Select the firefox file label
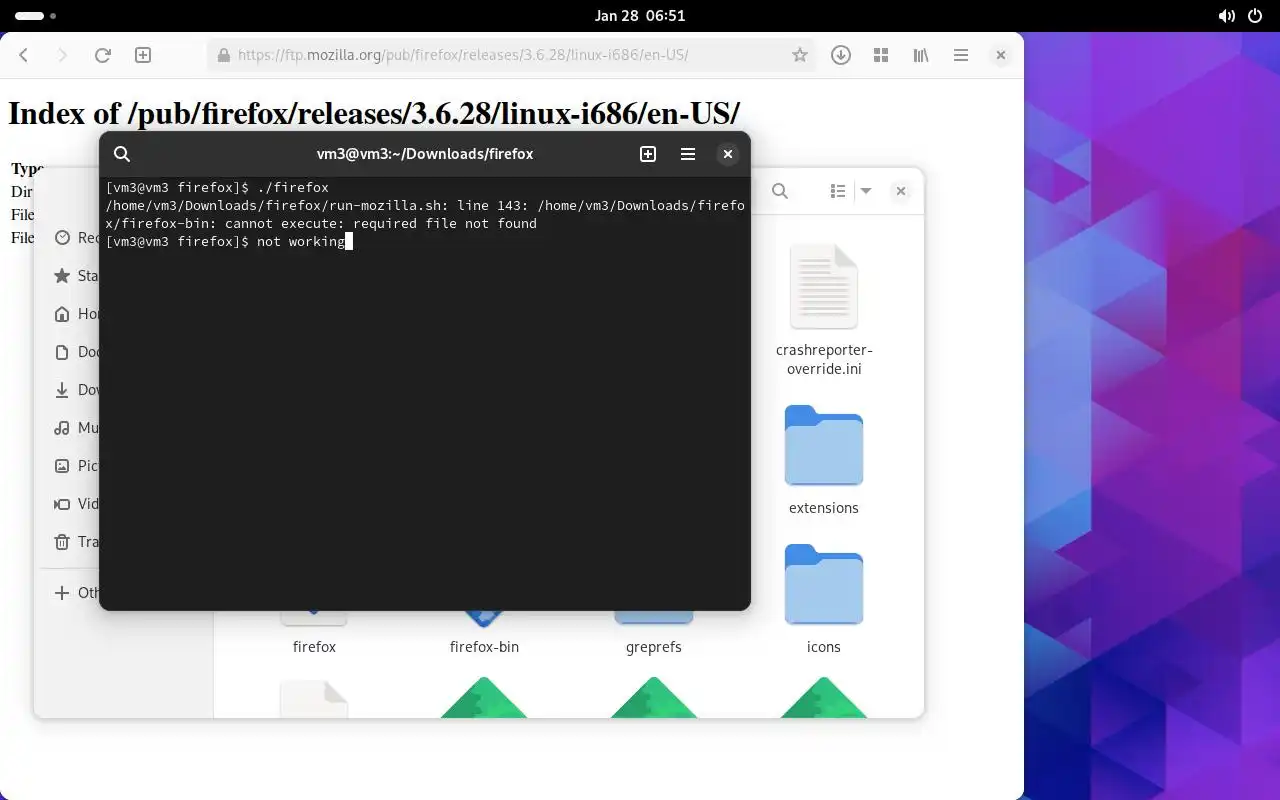 (314, 647)
